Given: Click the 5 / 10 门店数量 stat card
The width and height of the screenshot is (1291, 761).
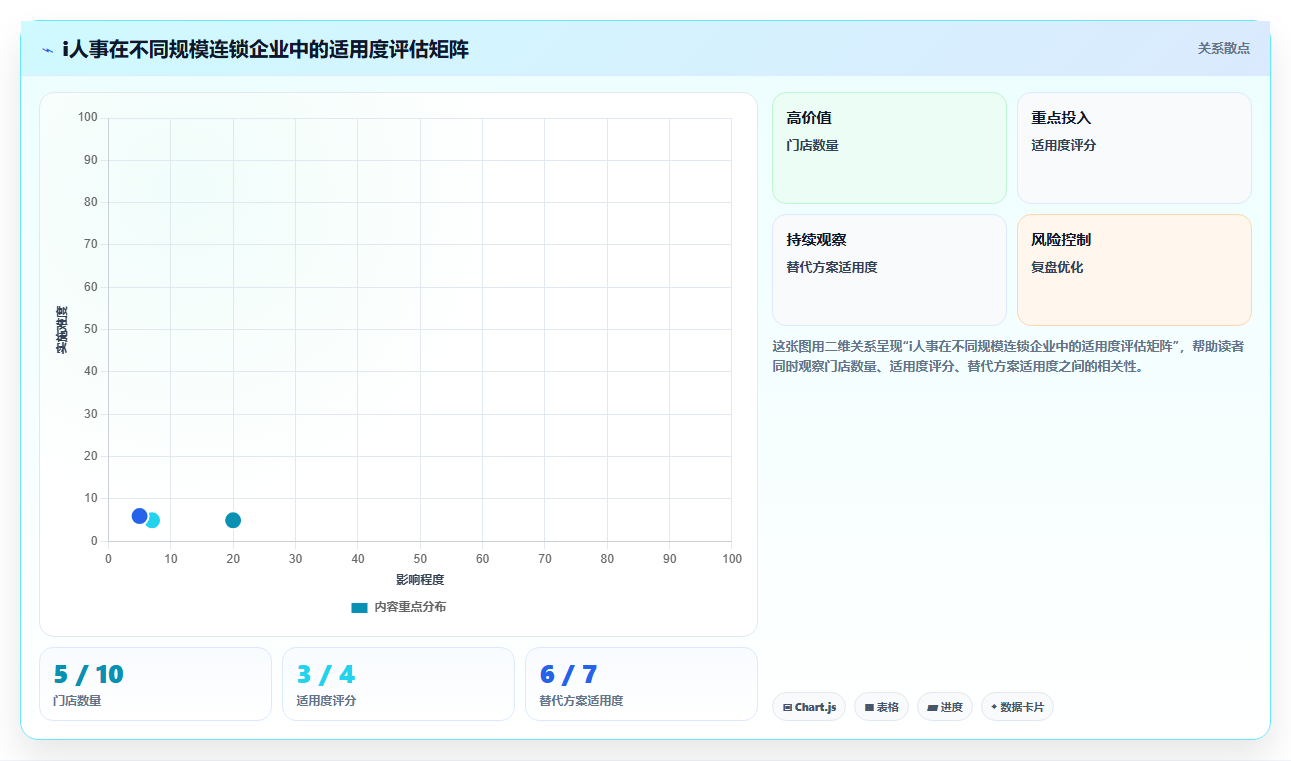Looking at the screenshot, I should 155,684.
